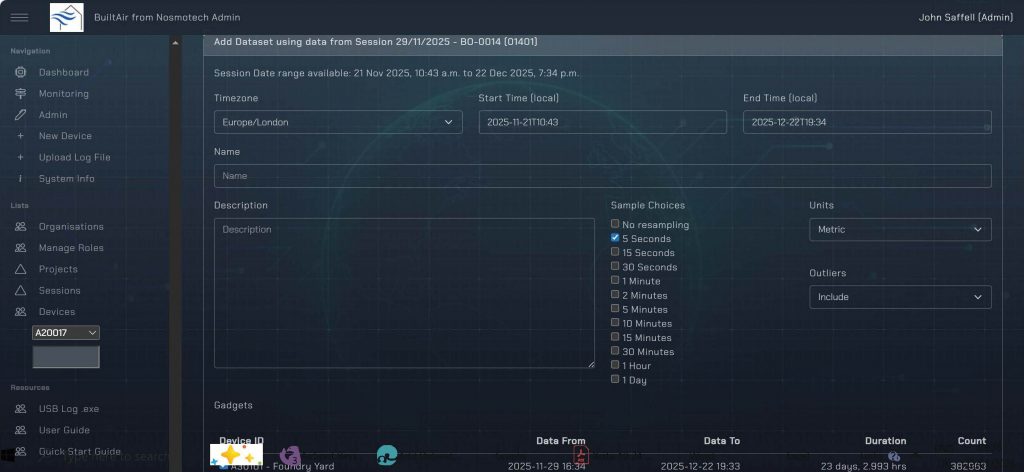This screenshot has height=472, width=1024.
Task: Click the hamburger menu icon
Action: [x=19, y=17]
